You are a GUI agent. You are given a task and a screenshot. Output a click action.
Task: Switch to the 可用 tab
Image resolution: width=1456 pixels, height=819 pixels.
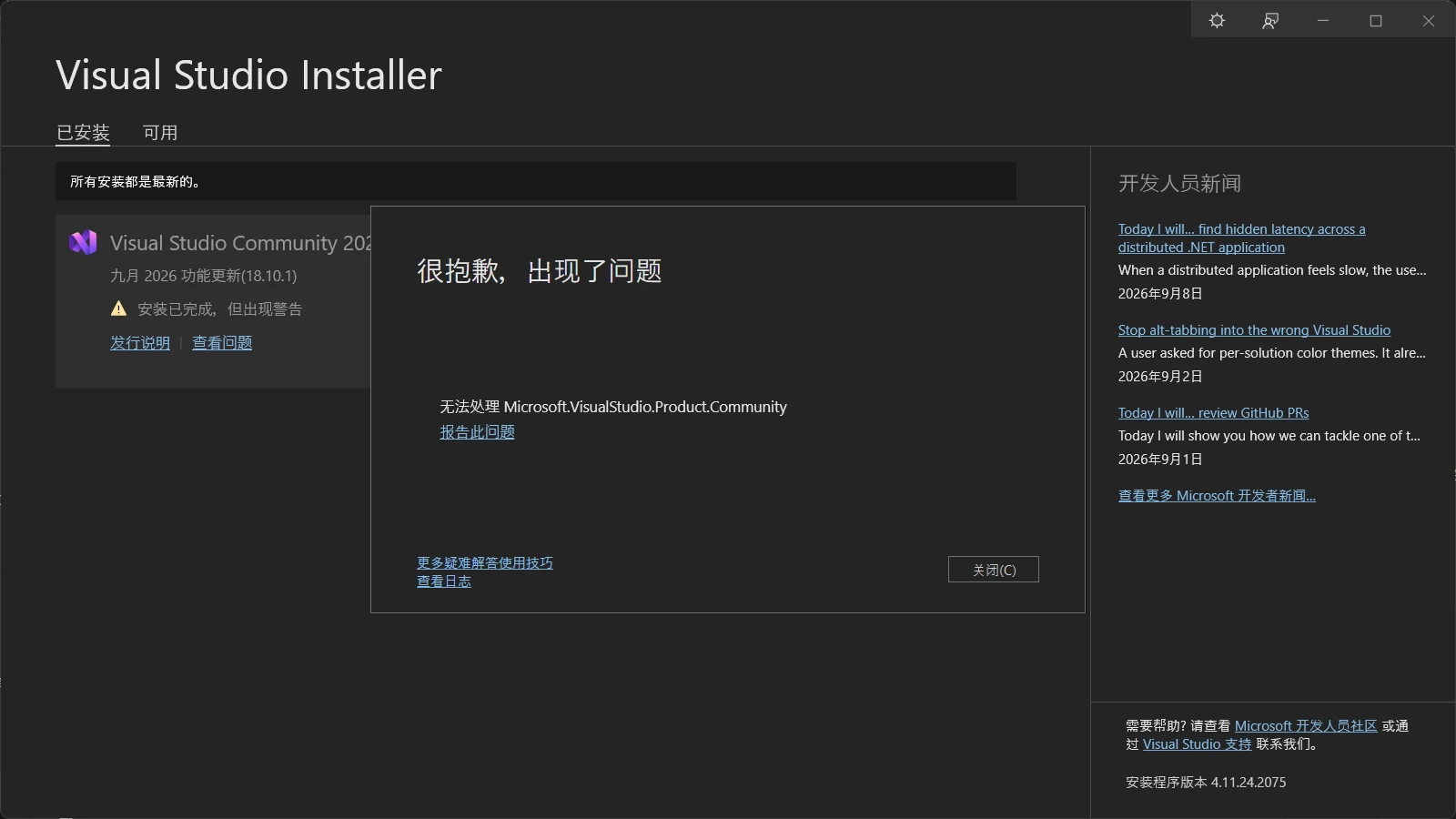click(160, 133)
